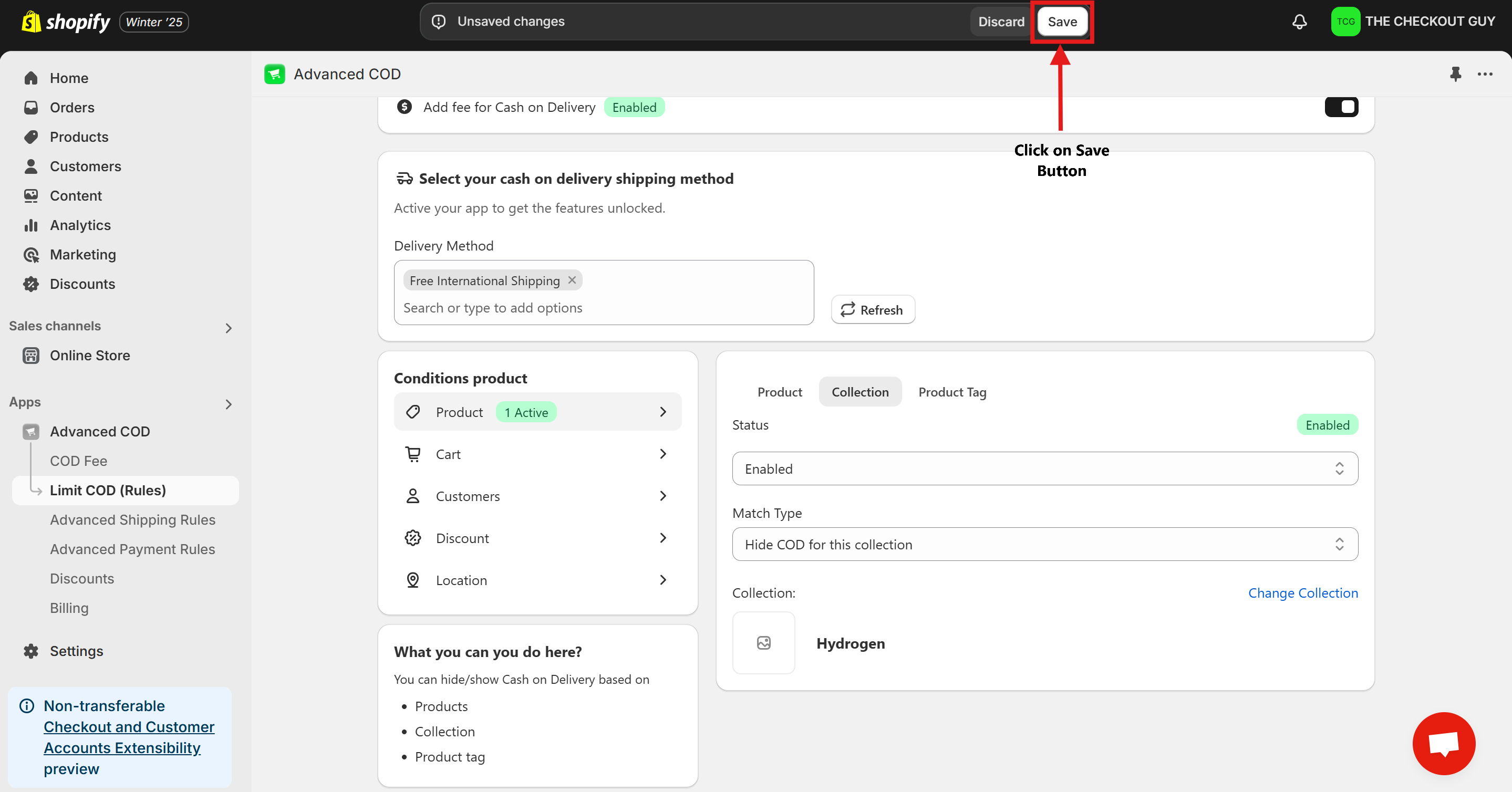The height and width of the screenshot is (792, 1512).
Task: Click the TCG store avatar
Action: [1345, 22]
